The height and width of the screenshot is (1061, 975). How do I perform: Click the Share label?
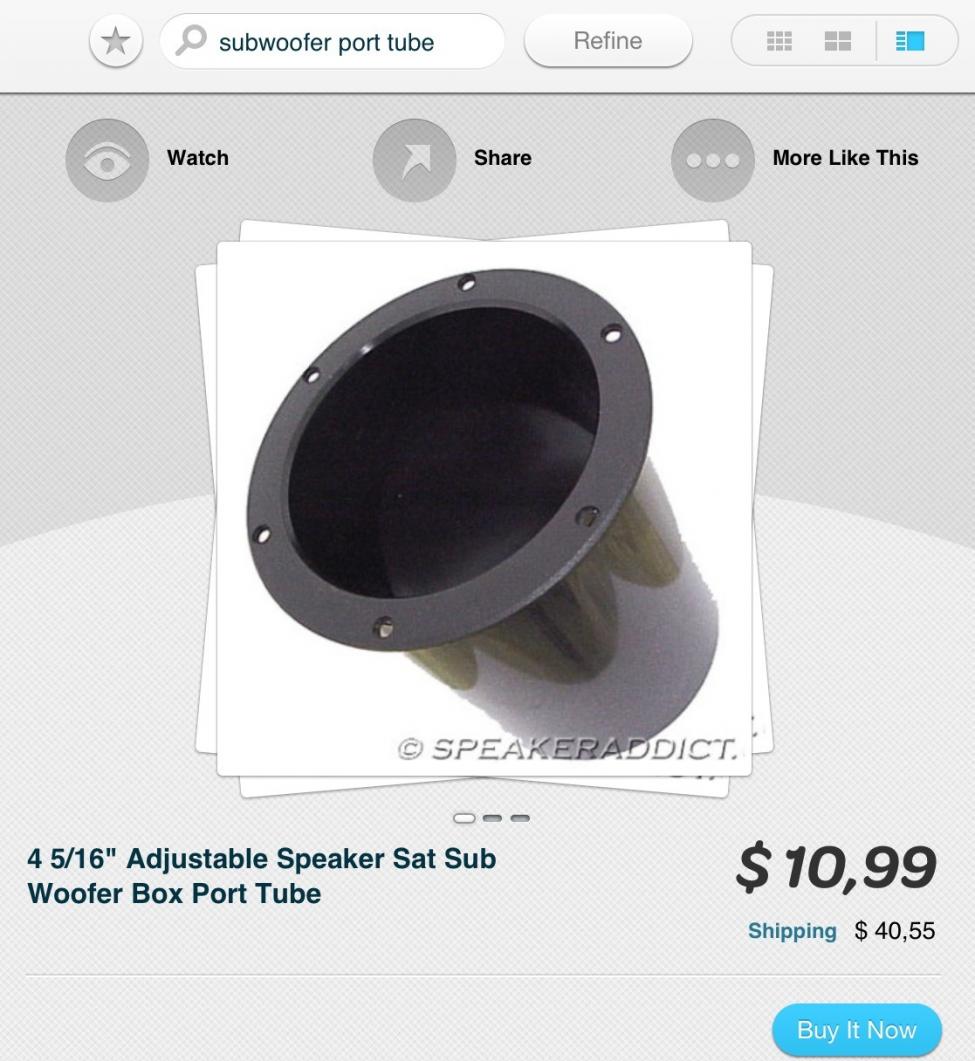pos(503,158)
